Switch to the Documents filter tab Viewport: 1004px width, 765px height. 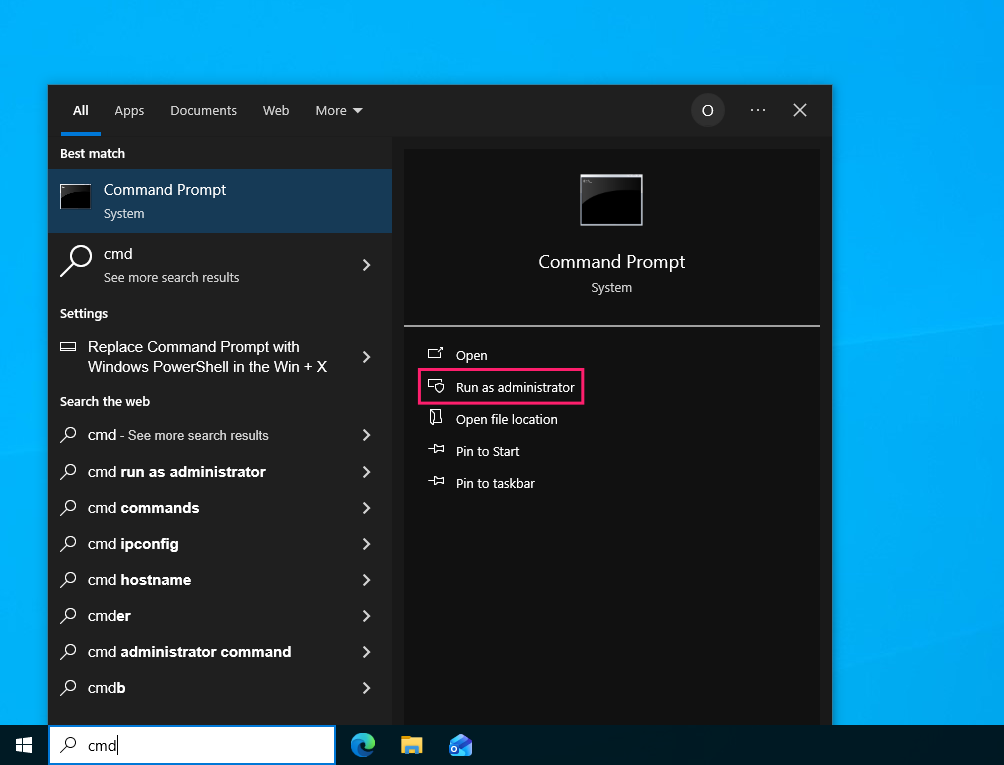click(x=204, y=111)
